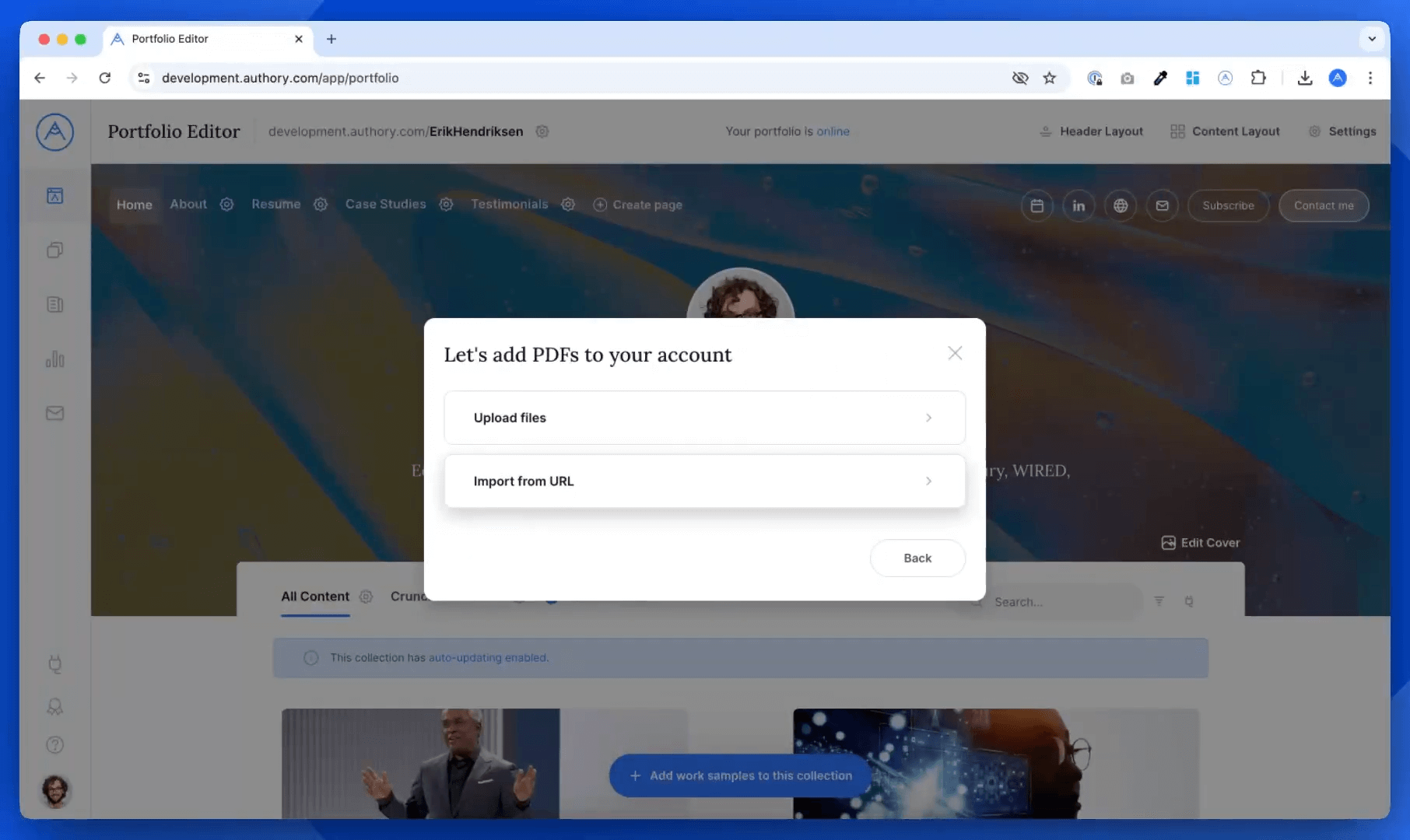Open the Chrome three-dot menu
This screenshot has height=840, width=1410.
click(1370, 78)
